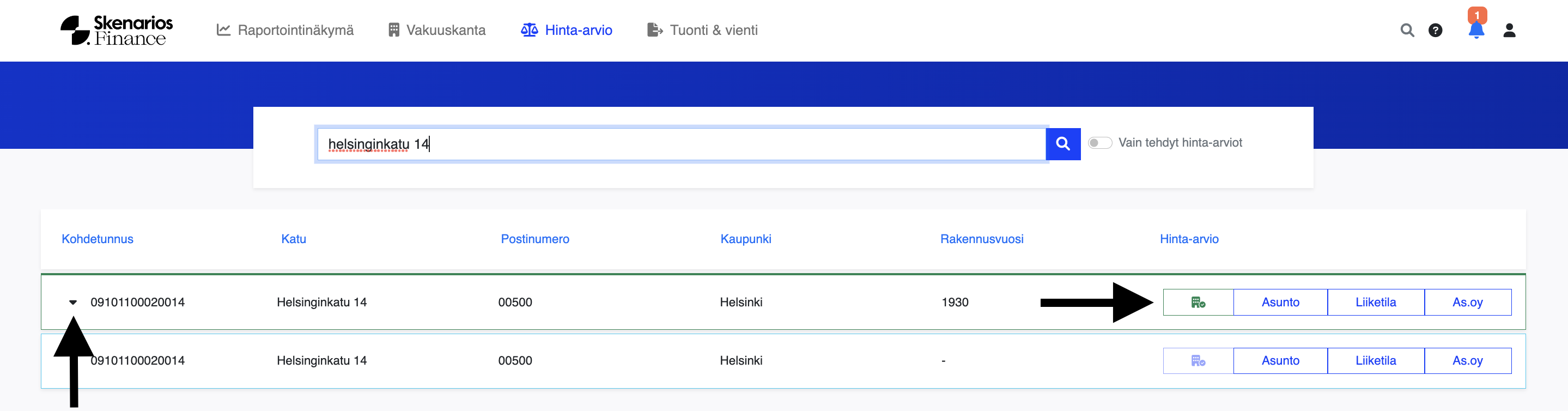The image size is (1568, 411).
Task: Click the Skenarios Finance logo
Action: [116, 31]
